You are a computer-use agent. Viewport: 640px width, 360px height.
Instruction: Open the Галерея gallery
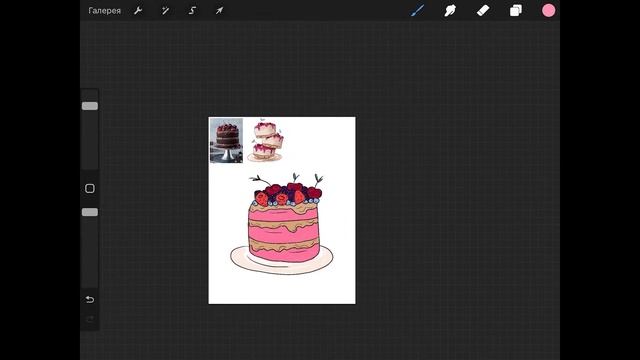pyautogui.click(x=104, y=11)
